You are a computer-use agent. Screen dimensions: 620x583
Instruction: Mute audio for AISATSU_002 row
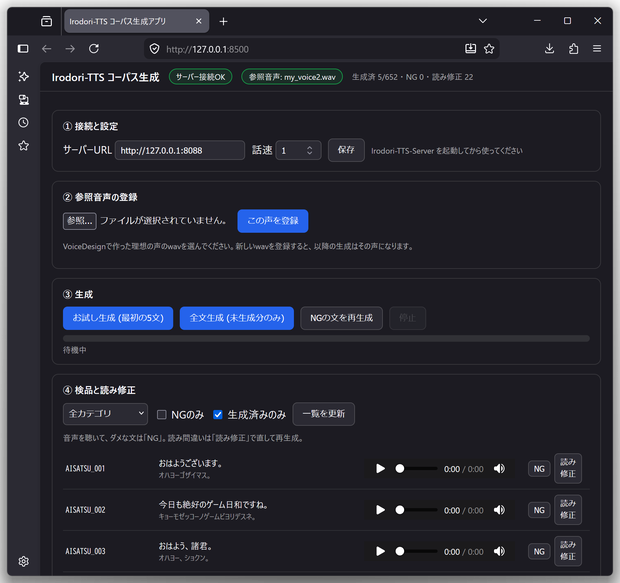coord(499,510)
